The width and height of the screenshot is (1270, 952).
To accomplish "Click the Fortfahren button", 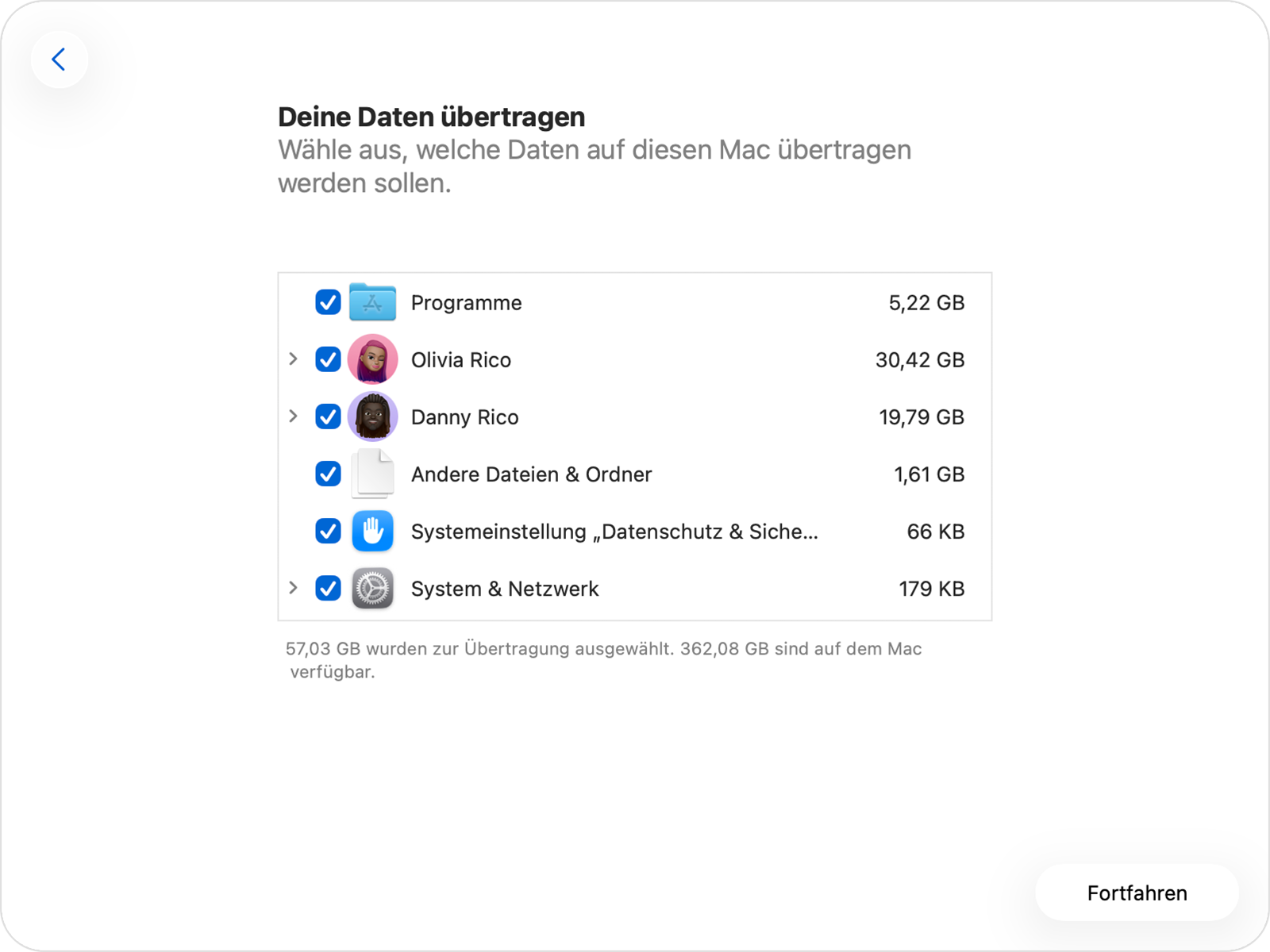I will coord(1136,892).
